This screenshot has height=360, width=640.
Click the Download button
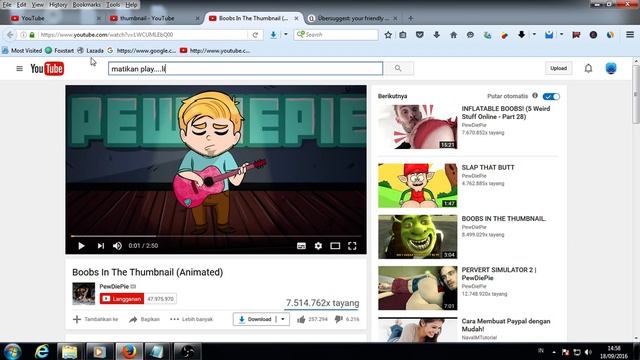point(255,319)
